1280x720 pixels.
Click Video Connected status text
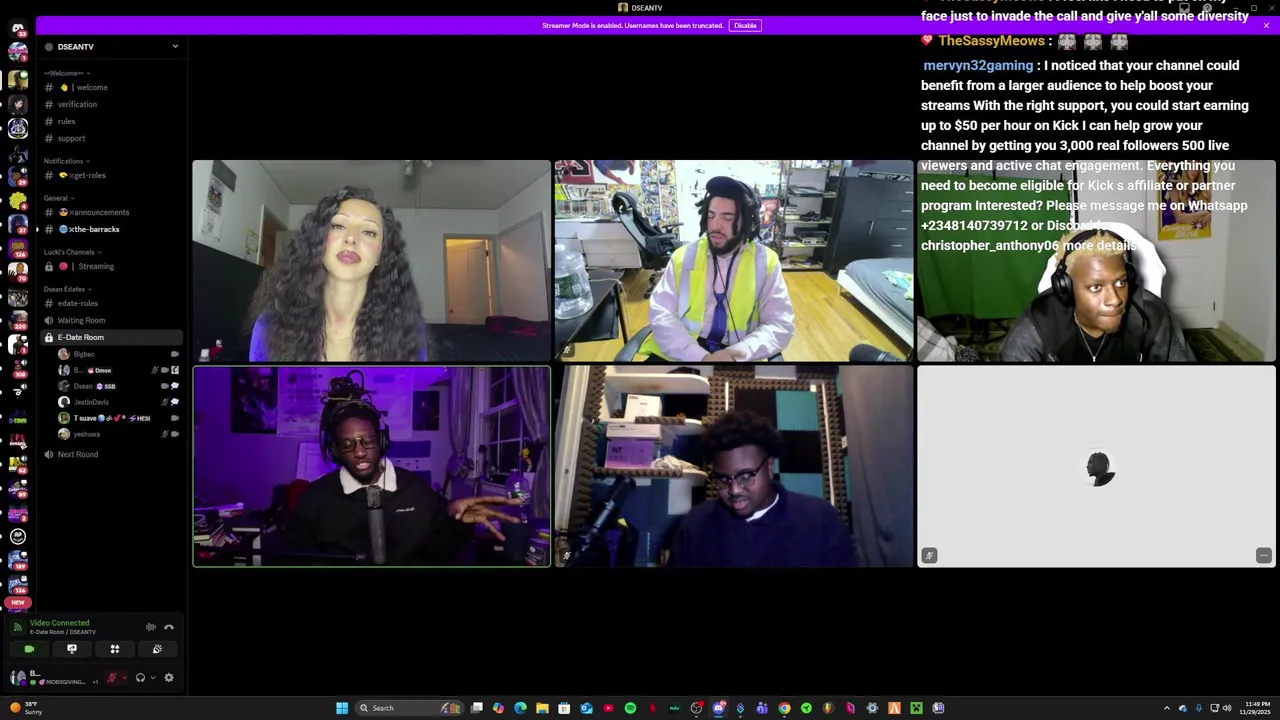click(x=59, y=623)
